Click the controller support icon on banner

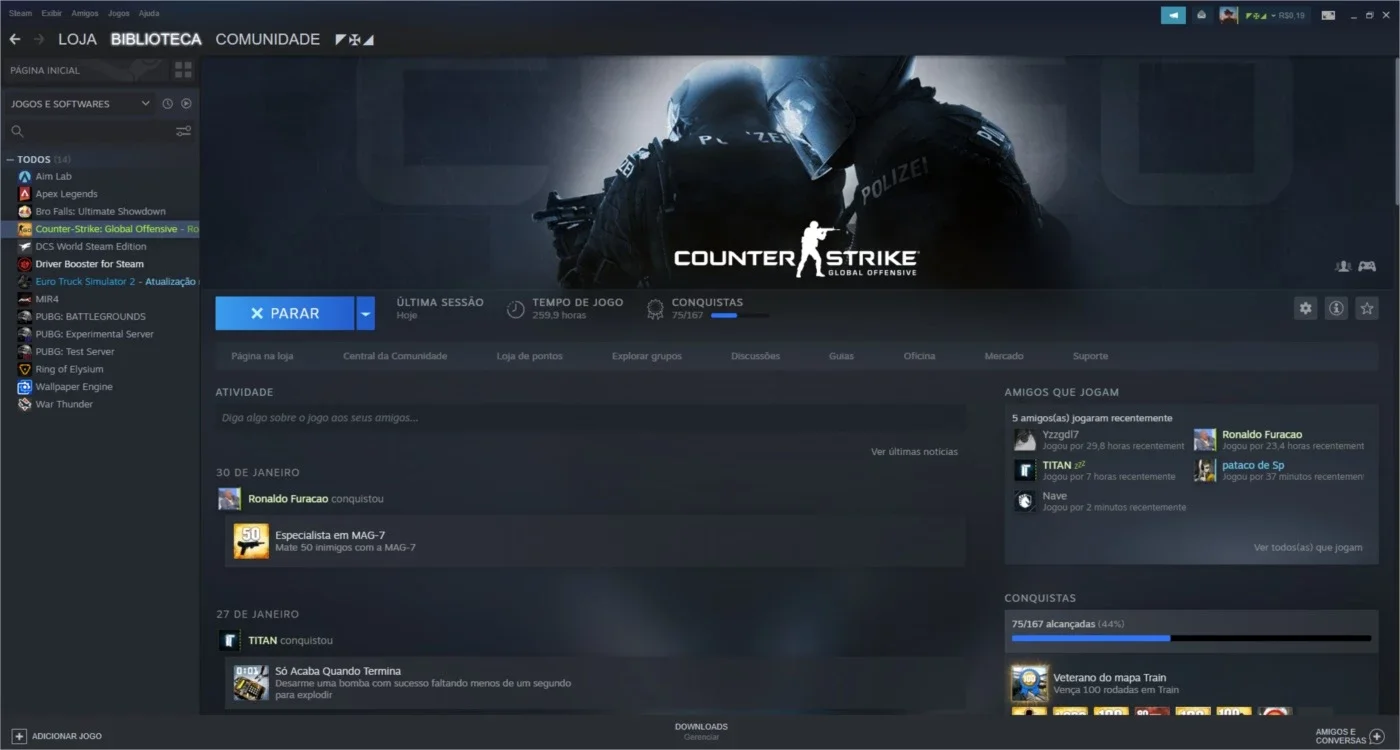click(1367, 266)
